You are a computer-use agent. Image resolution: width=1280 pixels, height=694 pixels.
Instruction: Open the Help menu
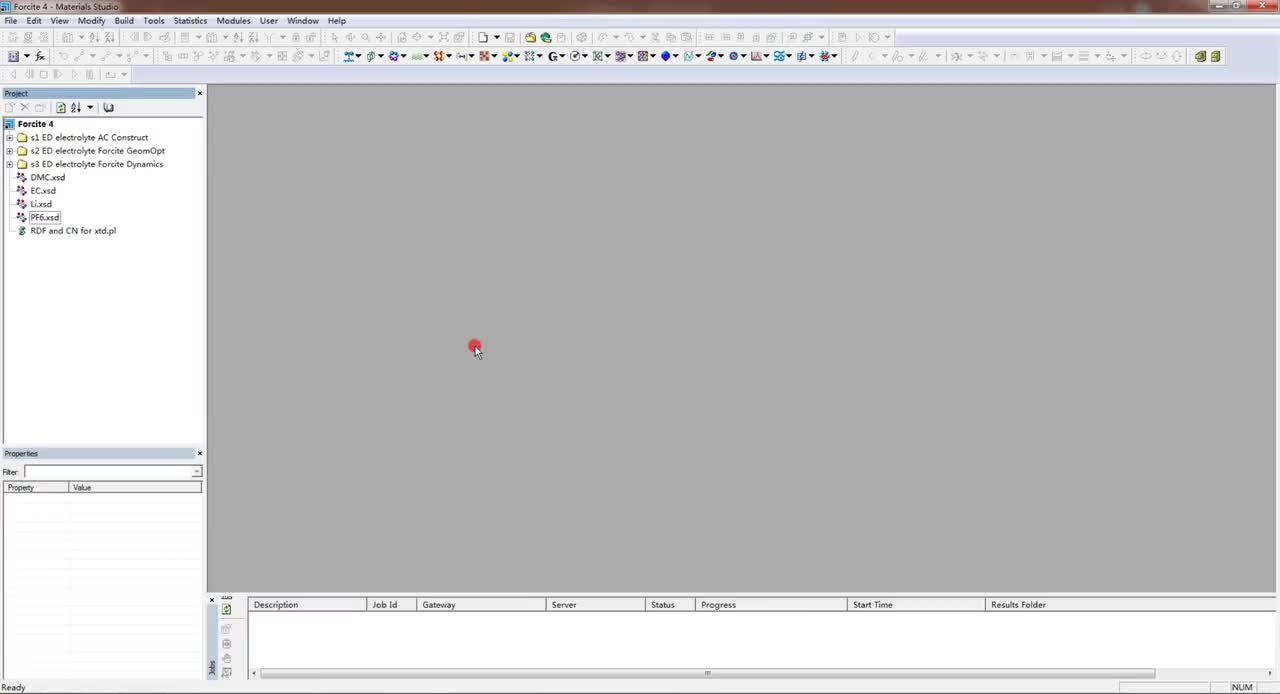pyautogui.click(x=337, y=21)
